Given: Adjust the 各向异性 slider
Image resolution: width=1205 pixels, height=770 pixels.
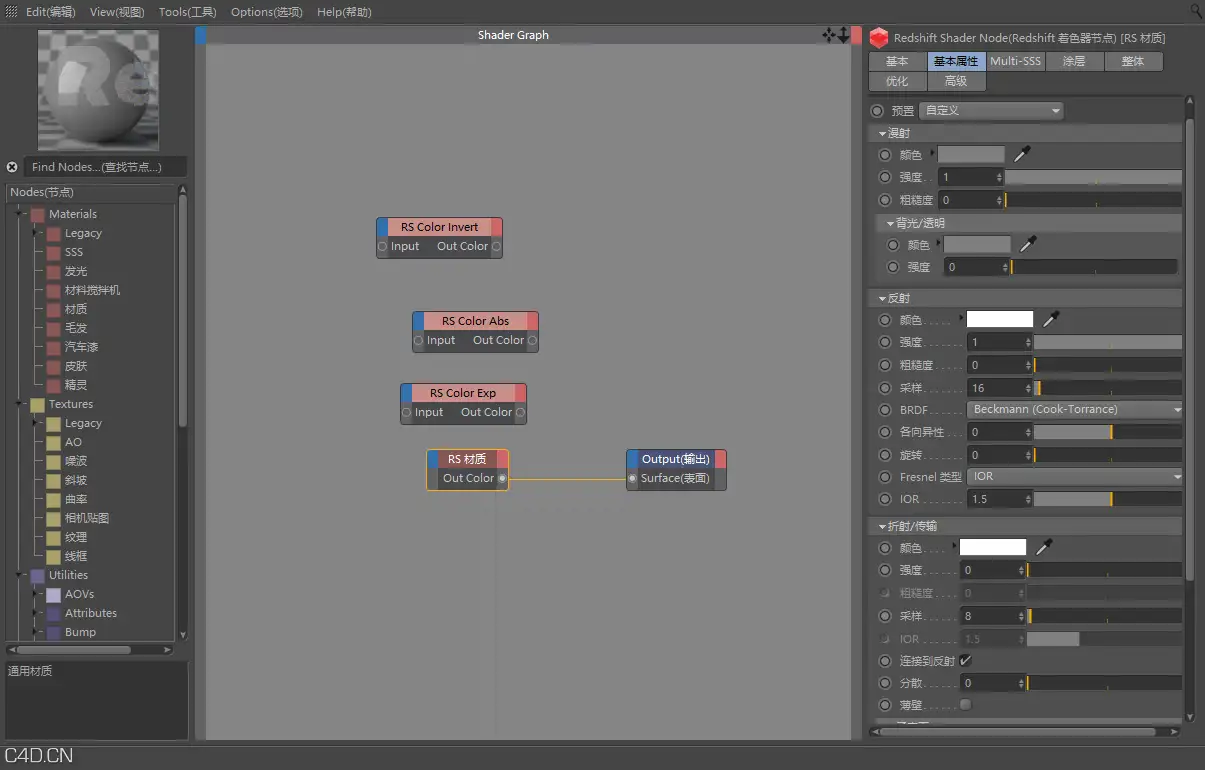Looking at the screenshot, I should [1107, 432].
